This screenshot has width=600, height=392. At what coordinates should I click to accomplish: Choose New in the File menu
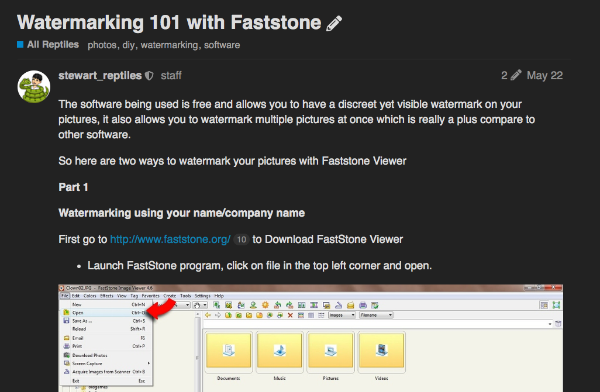point(107,305)
